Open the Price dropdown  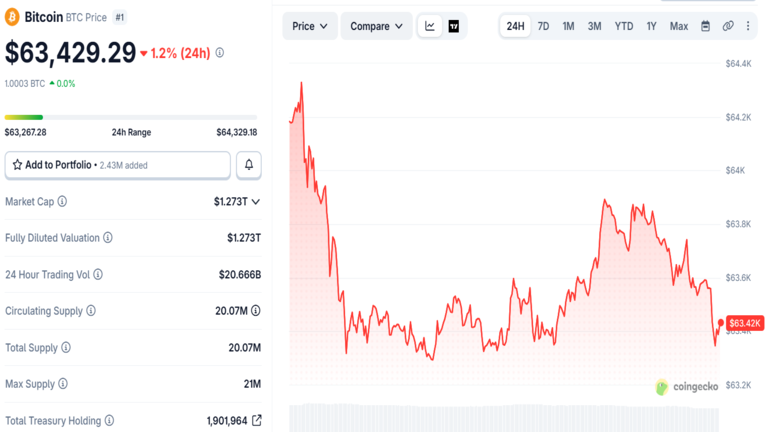tap(310, 26)
